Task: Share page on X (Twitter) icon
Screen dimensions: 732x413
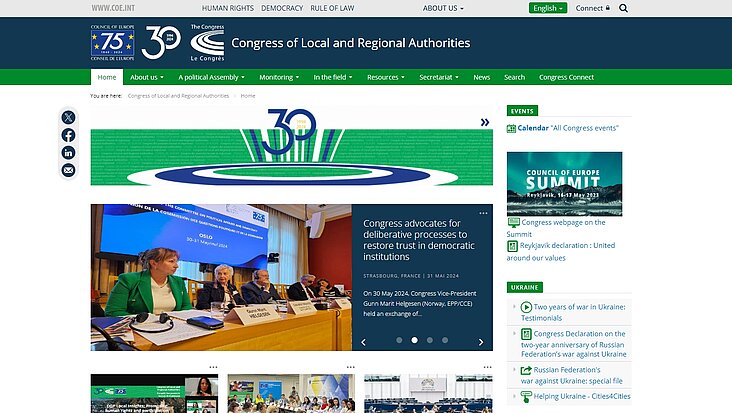Action: [x=68, y=117]
